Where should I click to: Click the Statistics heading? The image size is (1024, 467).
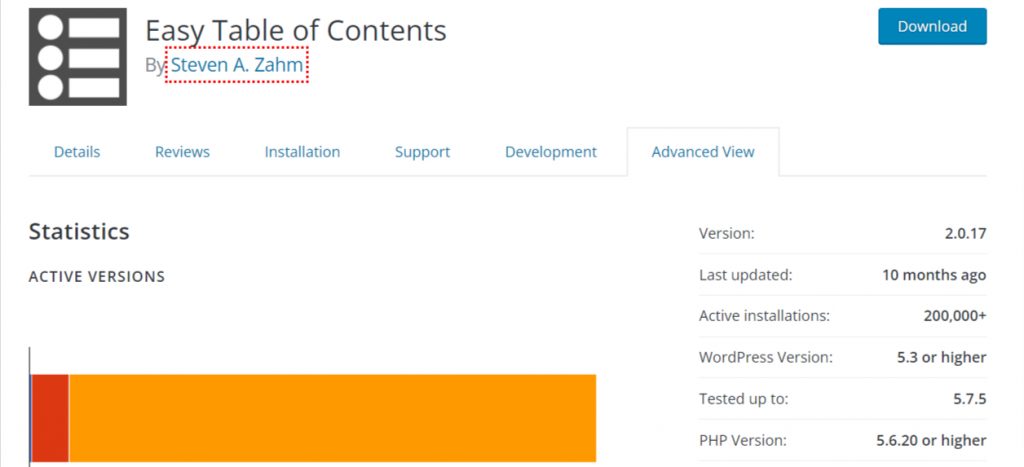point(79,232)
